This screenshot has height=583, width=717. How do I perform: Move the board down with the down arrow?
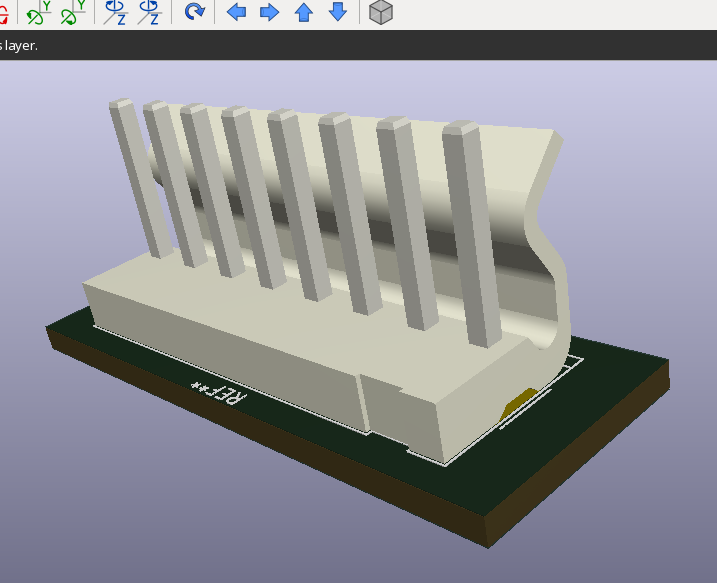coord(338,12)
